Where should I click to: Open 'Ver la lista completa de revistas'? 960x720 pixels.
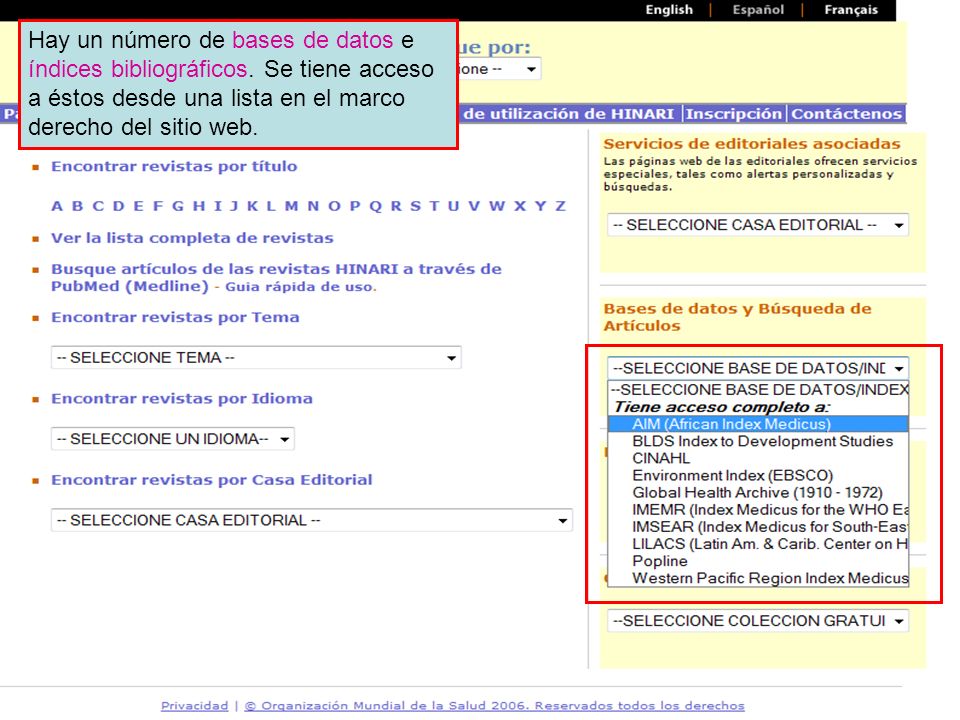click(192, 238)
